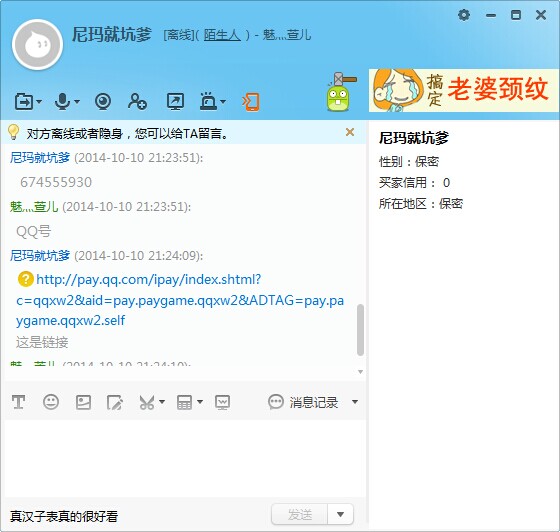Screen dimensions: 560x532
Task: Maximize the chat window
Action: (x=516, y=15)
